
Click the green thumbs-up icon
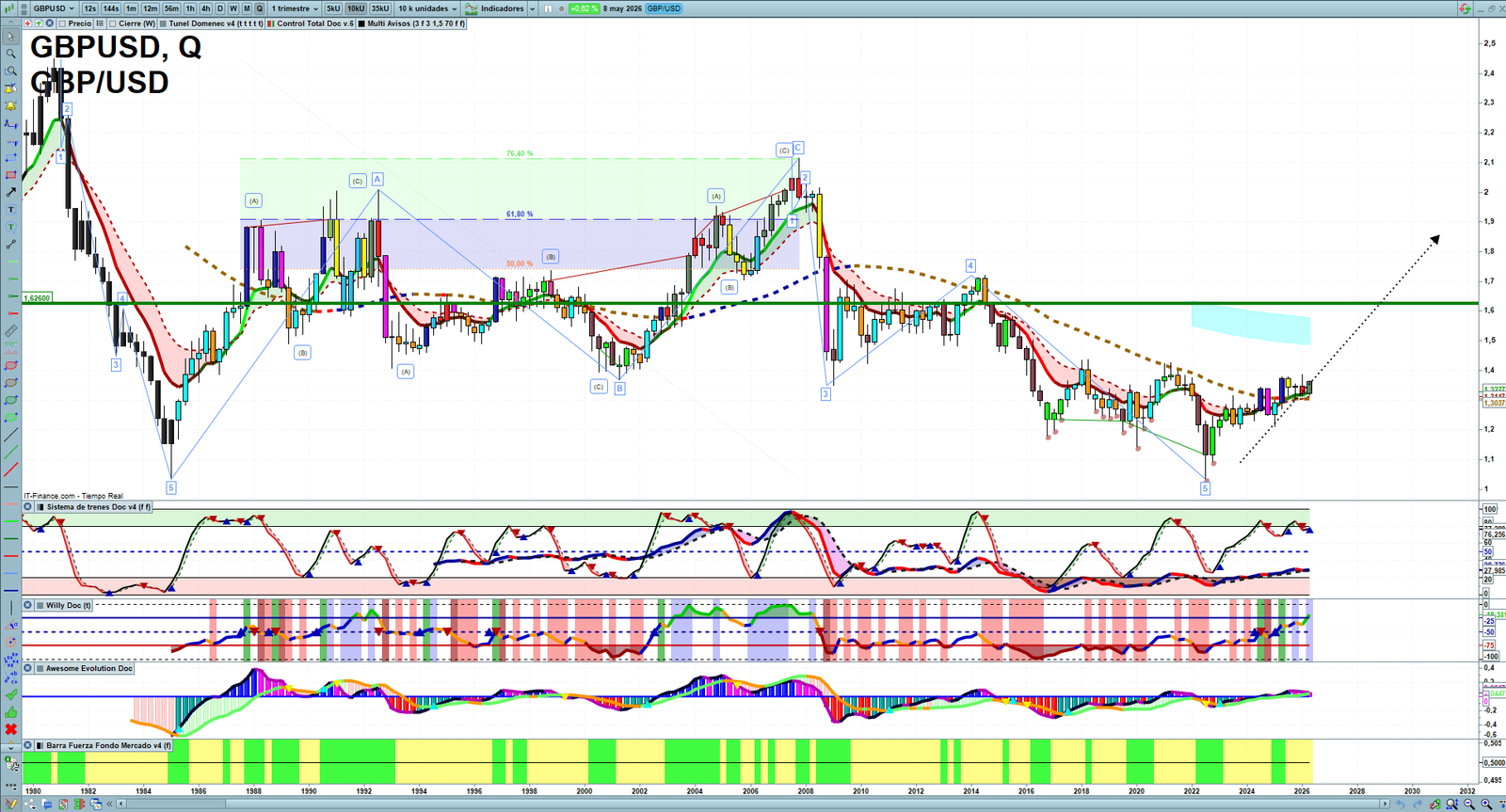pos(10,712)
